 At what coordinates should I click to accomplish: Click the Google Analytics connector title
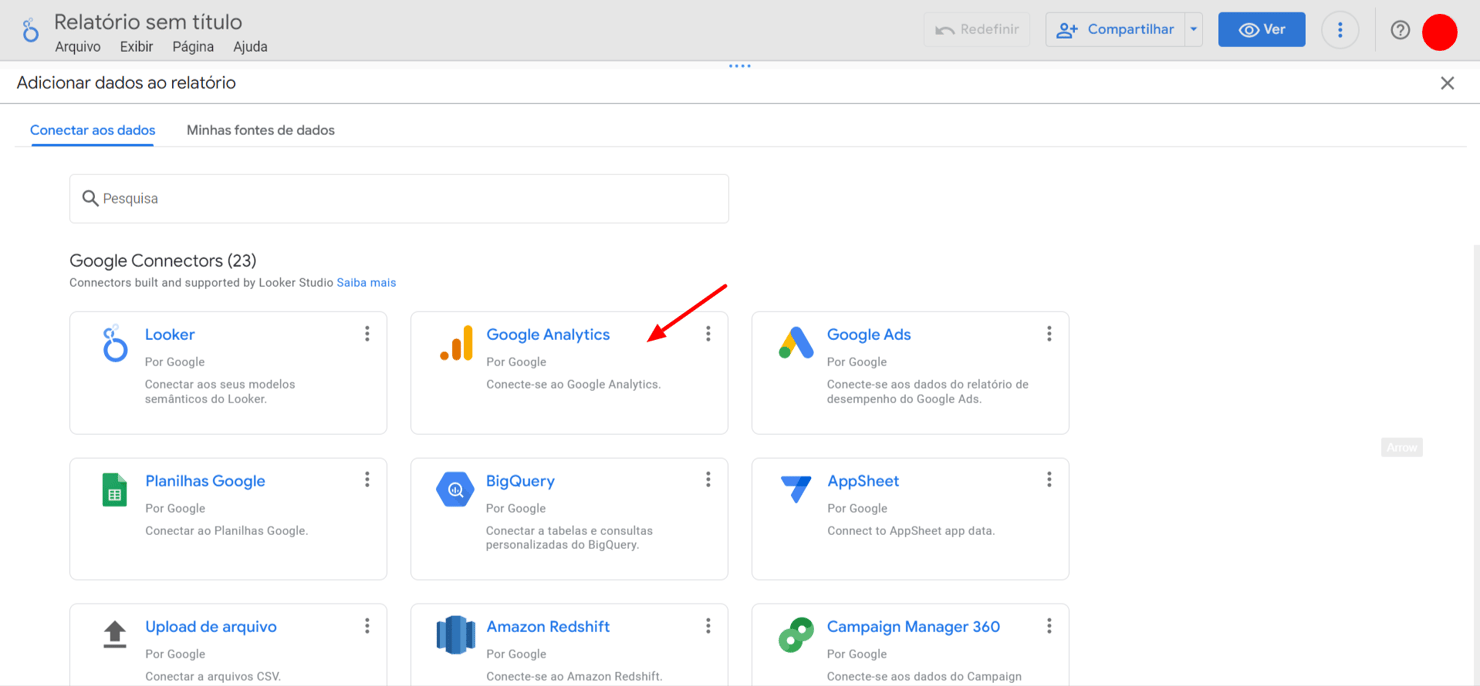(548, 334)
